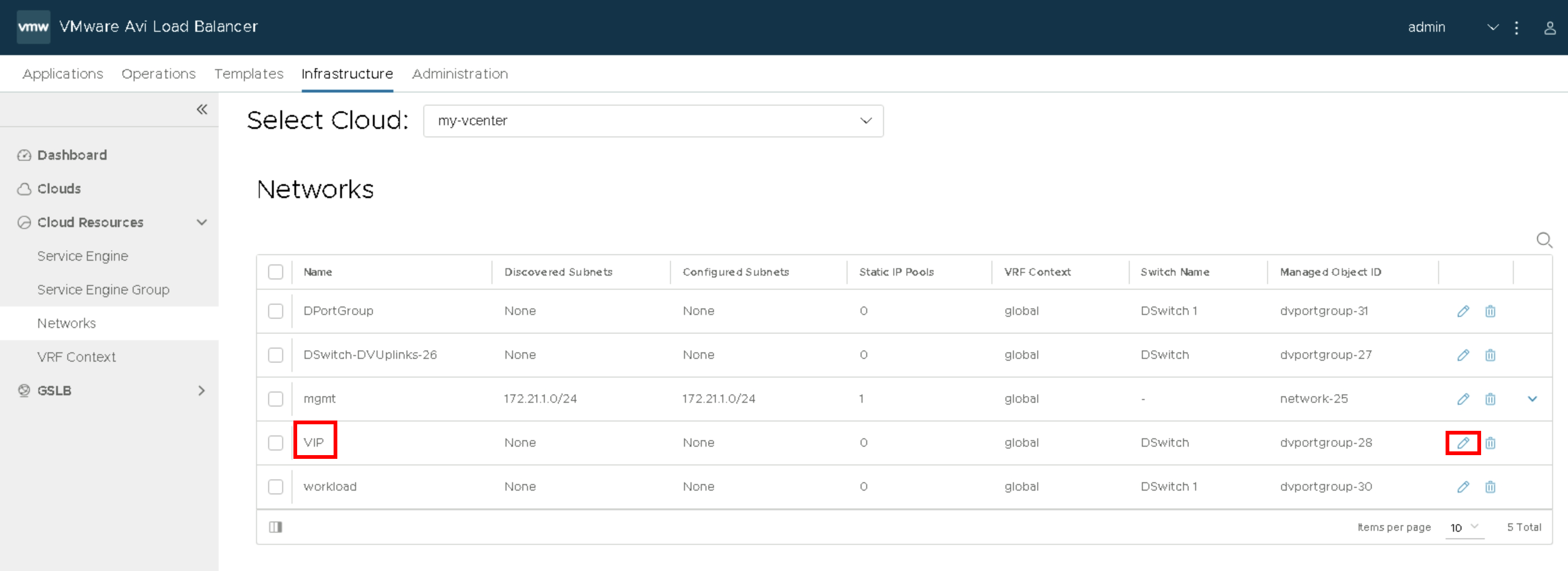Viewport: 1568px width, 571px height.
Task: Click the DSwitch-DVUplinks-26 network name
Action: [370, 355]
